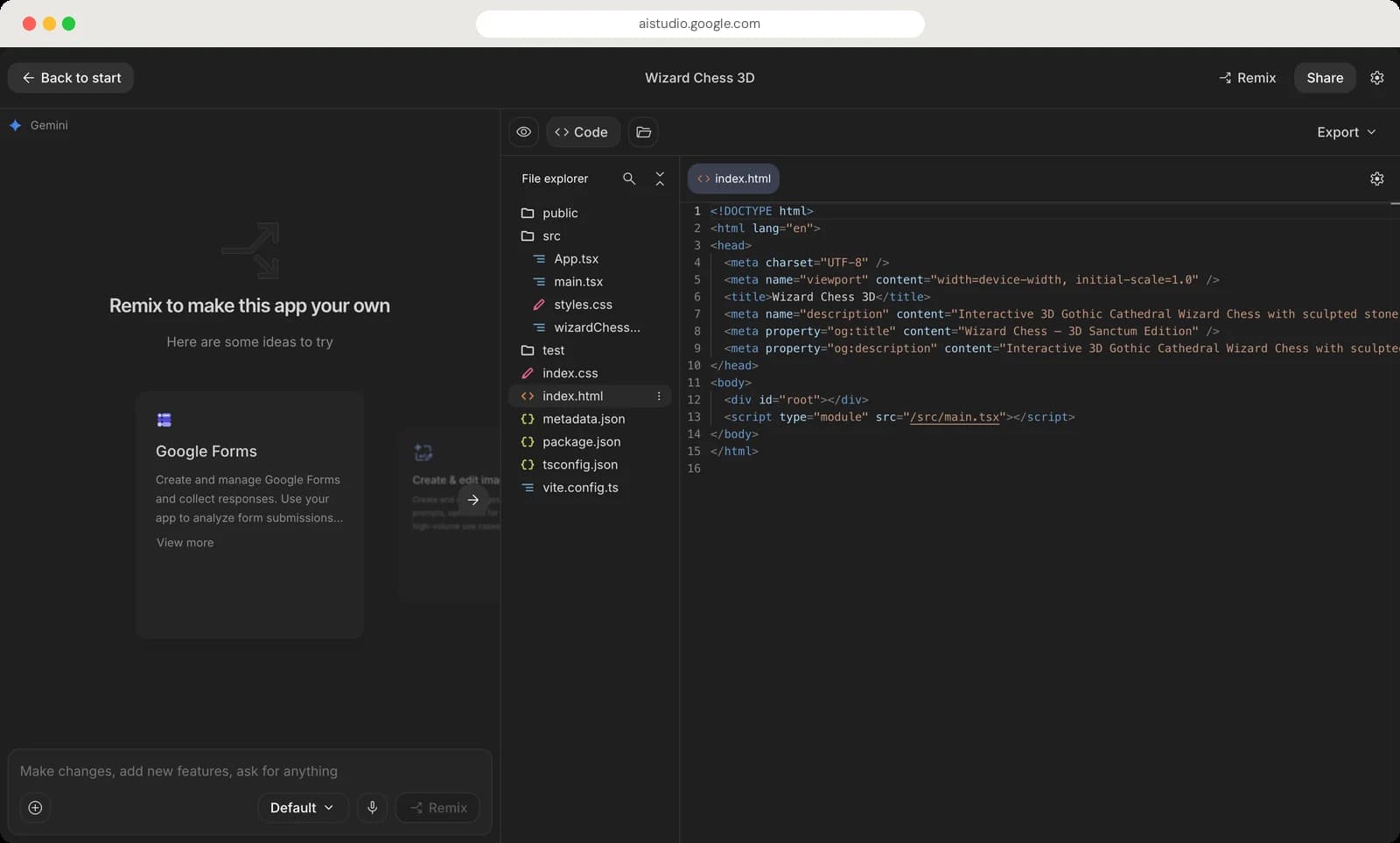
Task: Search files in File explorer
Action: (629, 179)
